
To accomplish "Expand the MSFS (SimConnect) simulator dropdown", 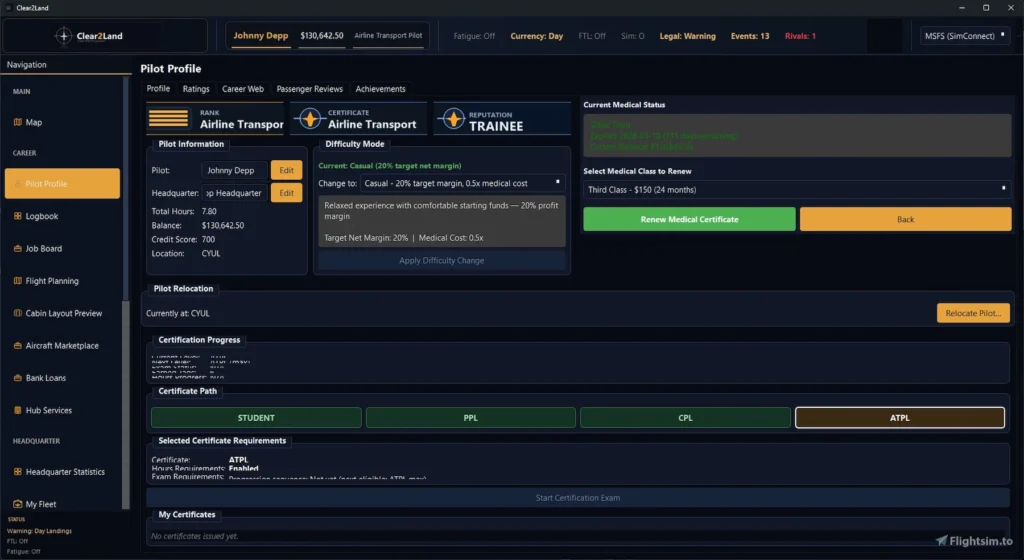I will [965, 36].
